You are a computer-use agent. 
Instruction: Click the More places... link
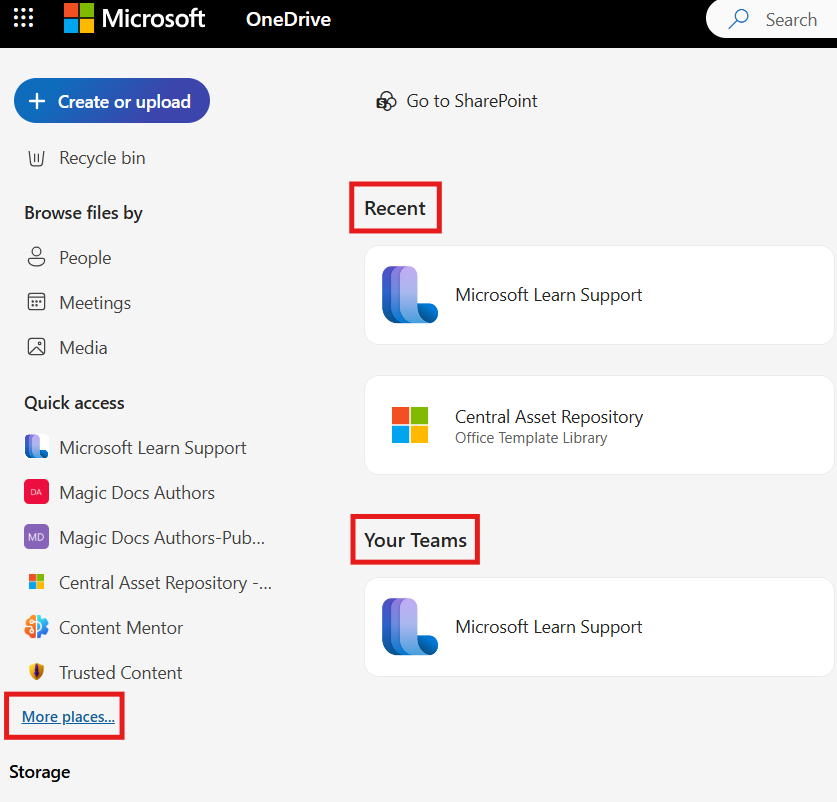tap(68, 717)
